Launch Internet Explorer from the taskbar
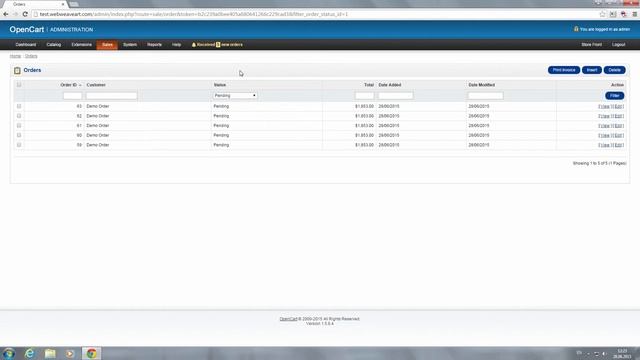The image size is (640, 360). point(29,353)
